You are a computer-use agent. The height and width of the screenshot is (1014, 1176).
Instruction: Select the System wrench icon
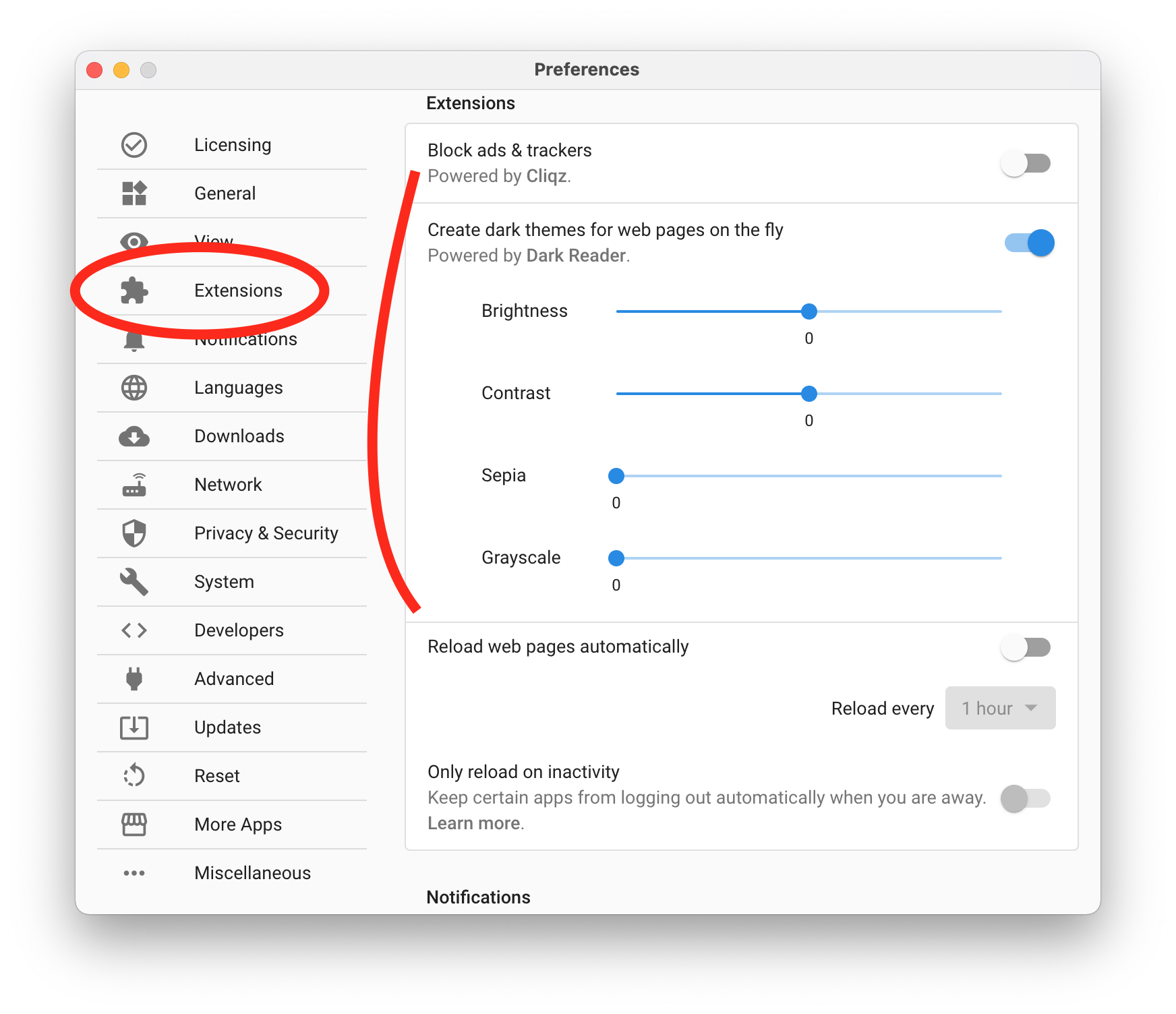(x=134, y=582)
